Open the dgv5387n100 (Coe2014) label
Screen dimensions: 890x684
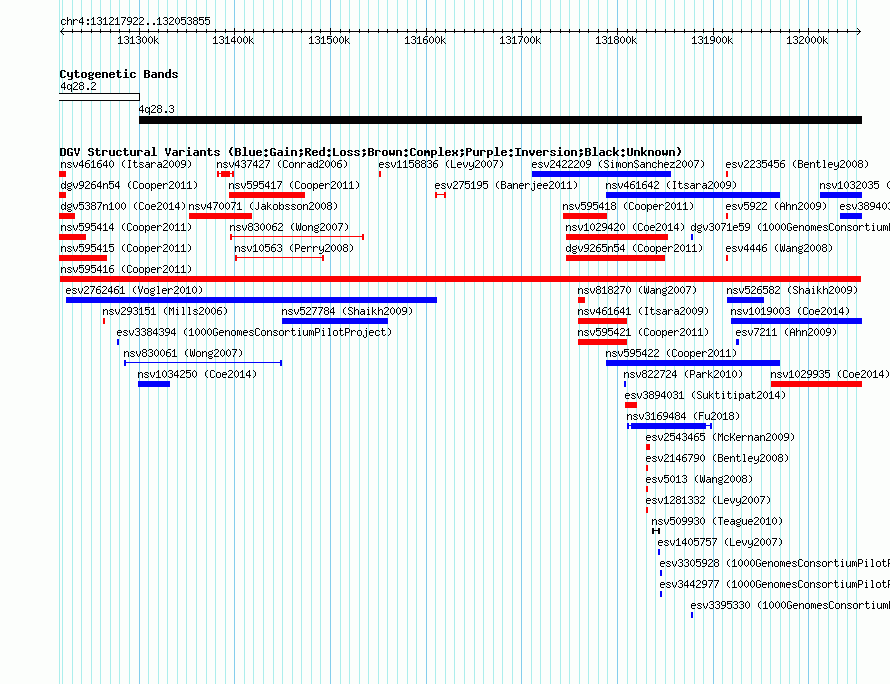click(123, 206)
